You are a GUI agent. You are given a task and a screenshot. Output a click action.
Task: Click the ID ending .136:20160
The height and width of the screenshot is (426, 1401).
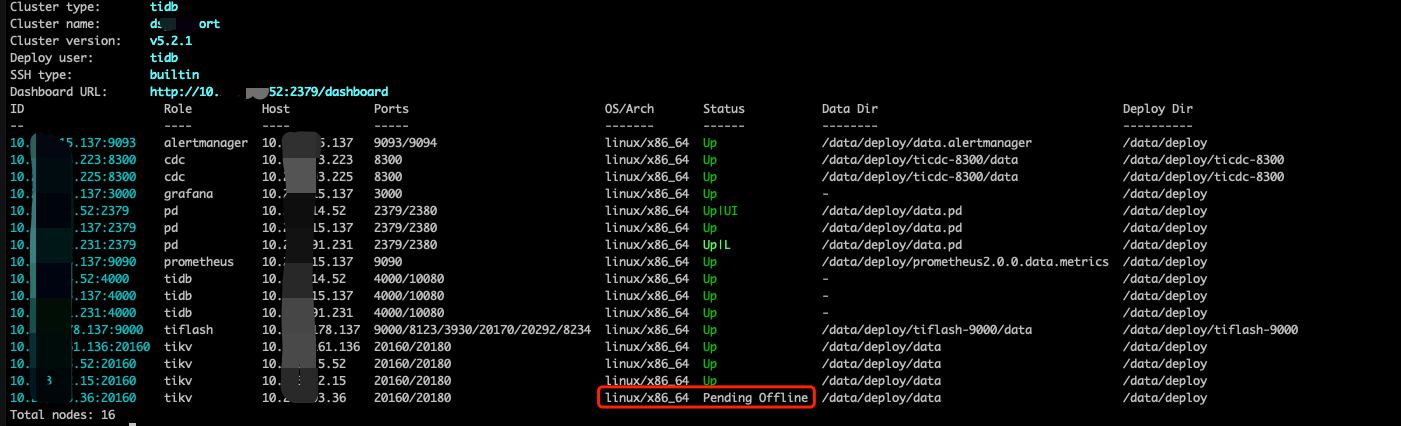[80, 346]
